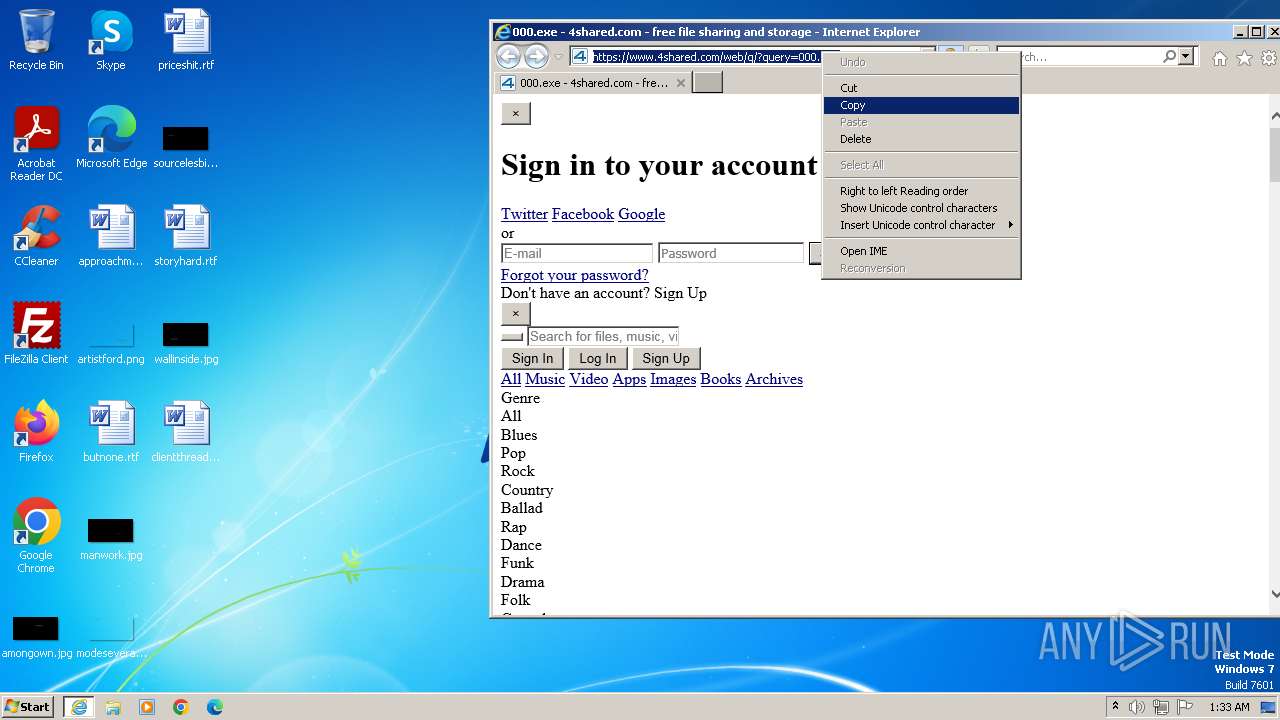The height and width of the screenshot is (720, 1280).
Task: Open a new blank tab button
Action: click(708, 83)
